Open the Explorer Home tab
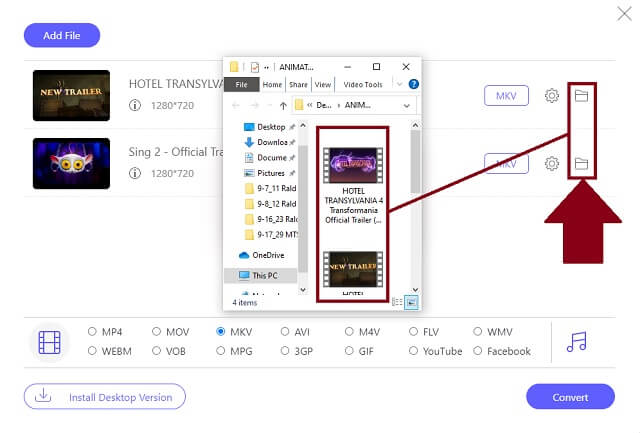This screenshot has width=640, height=433. (272, 84)
